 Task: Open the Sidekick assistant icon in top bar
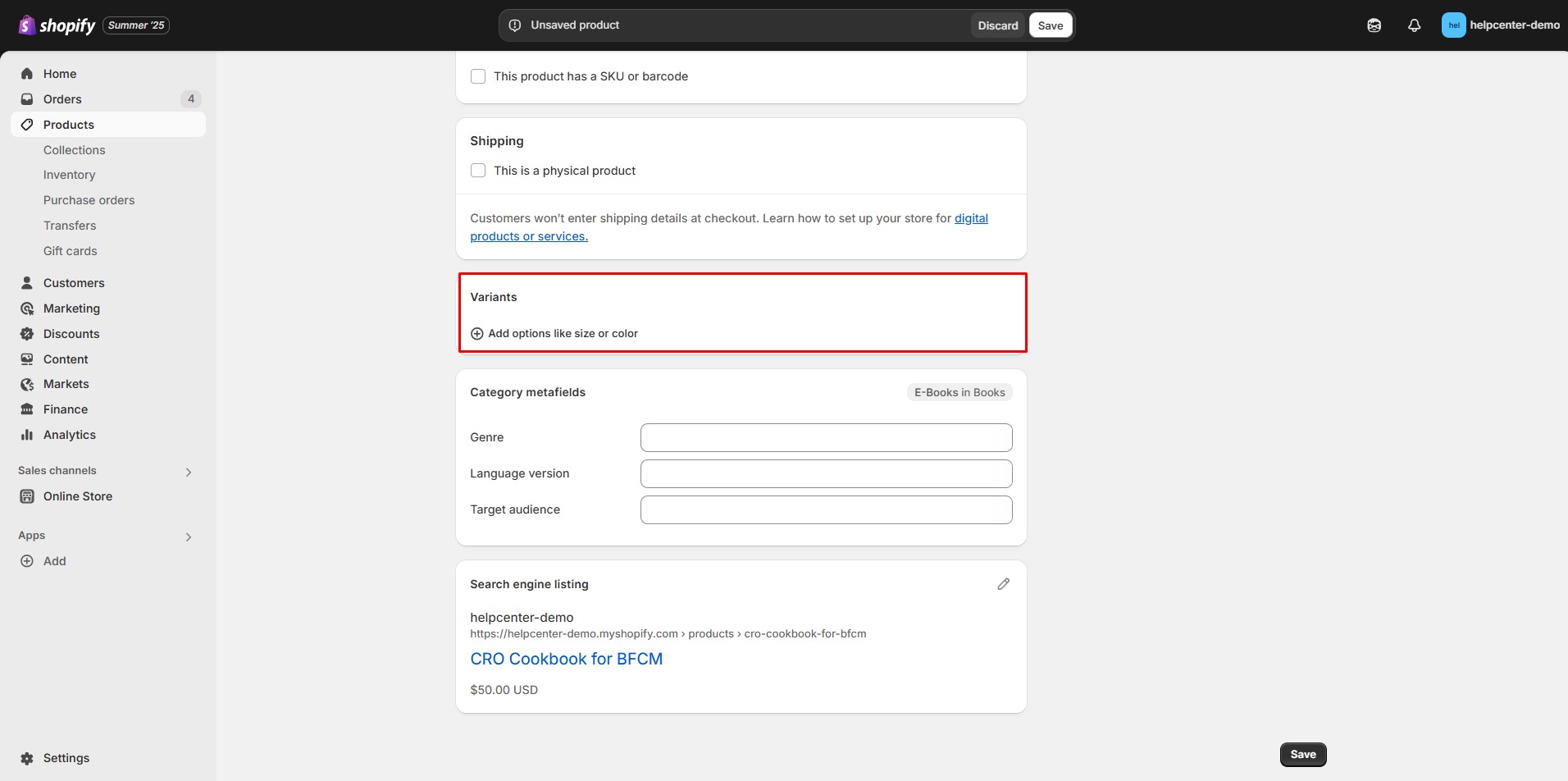pos(1374,25)
